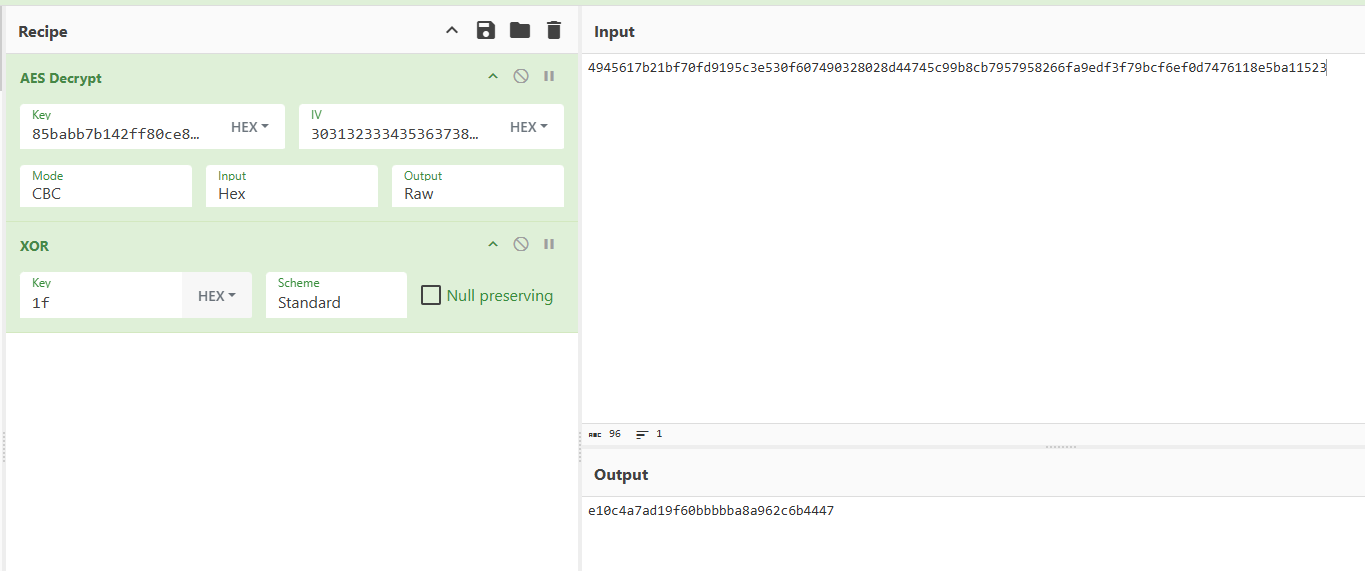Set breakpoint on AES Decrypt

tap(549, 76)
